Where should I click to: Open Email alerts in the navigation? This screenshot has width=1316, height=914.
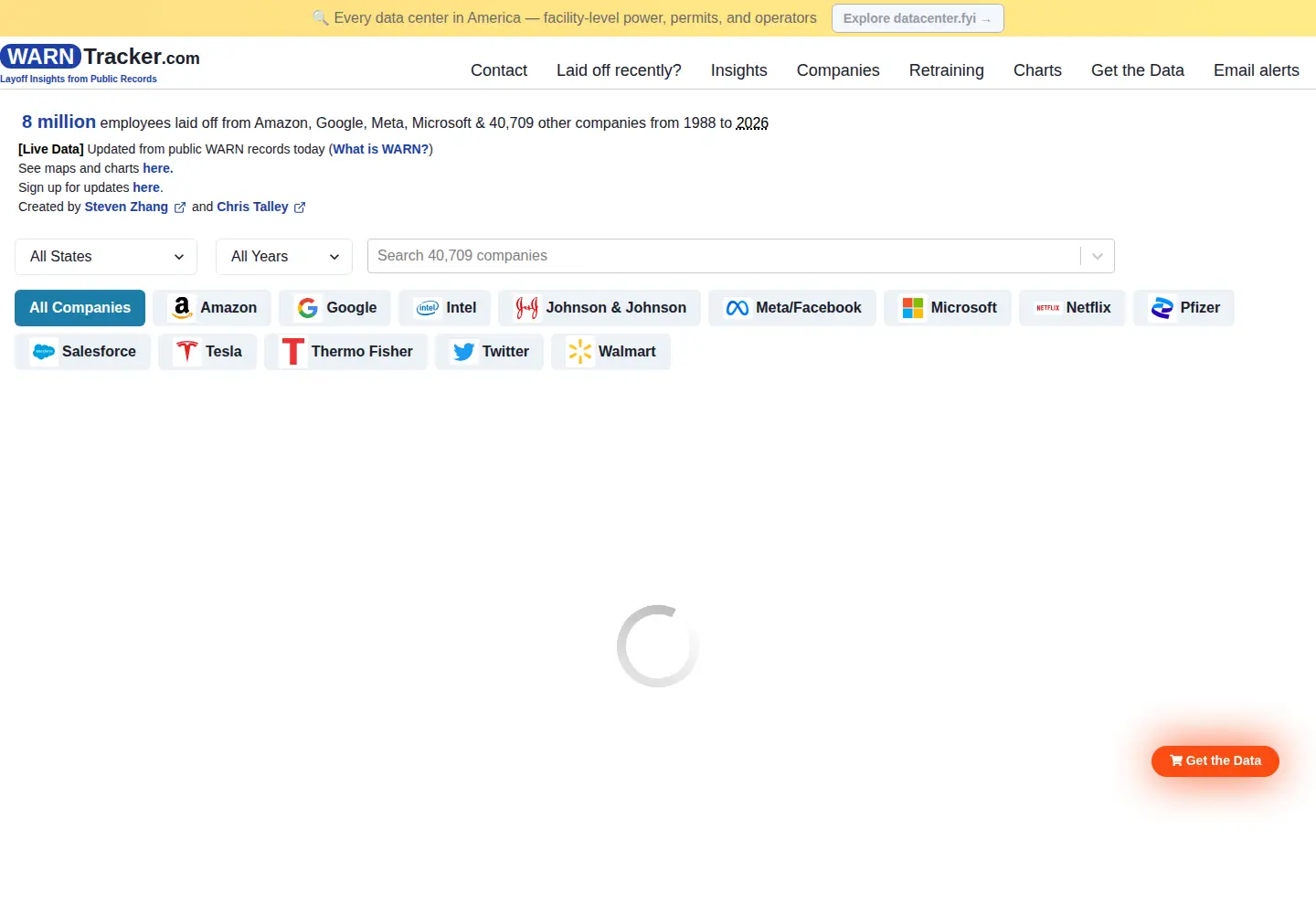1257,70
